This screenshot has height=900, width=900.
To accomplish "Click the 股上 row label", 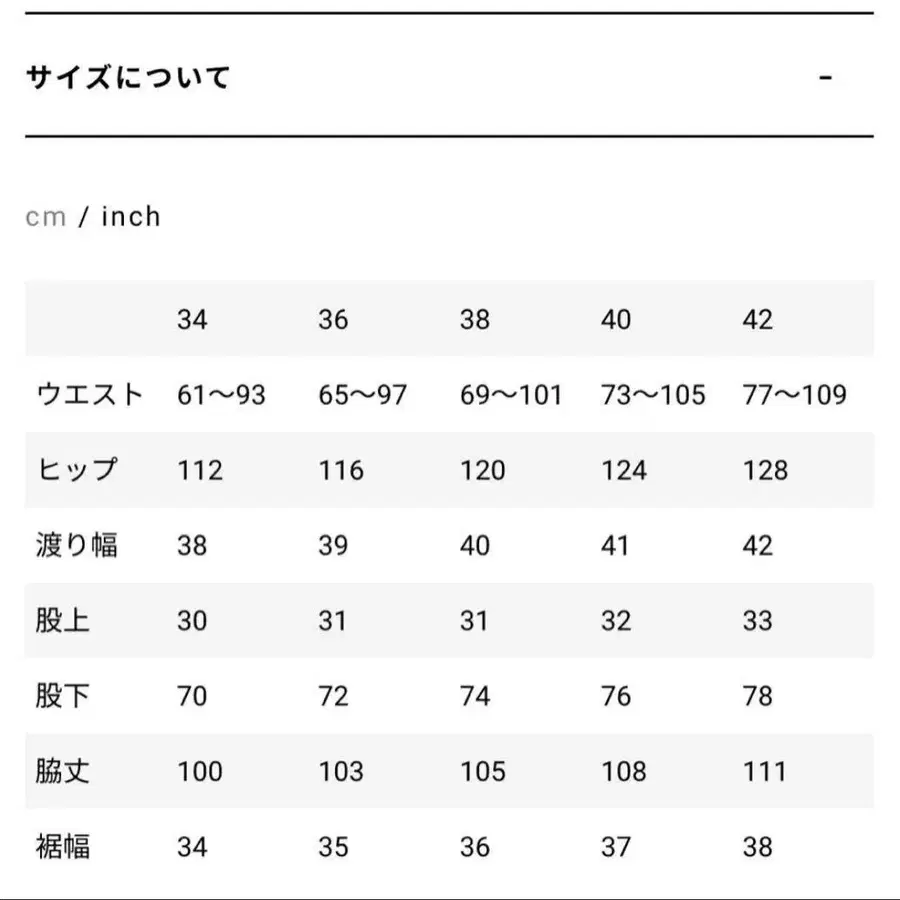I will coord(63,621).
